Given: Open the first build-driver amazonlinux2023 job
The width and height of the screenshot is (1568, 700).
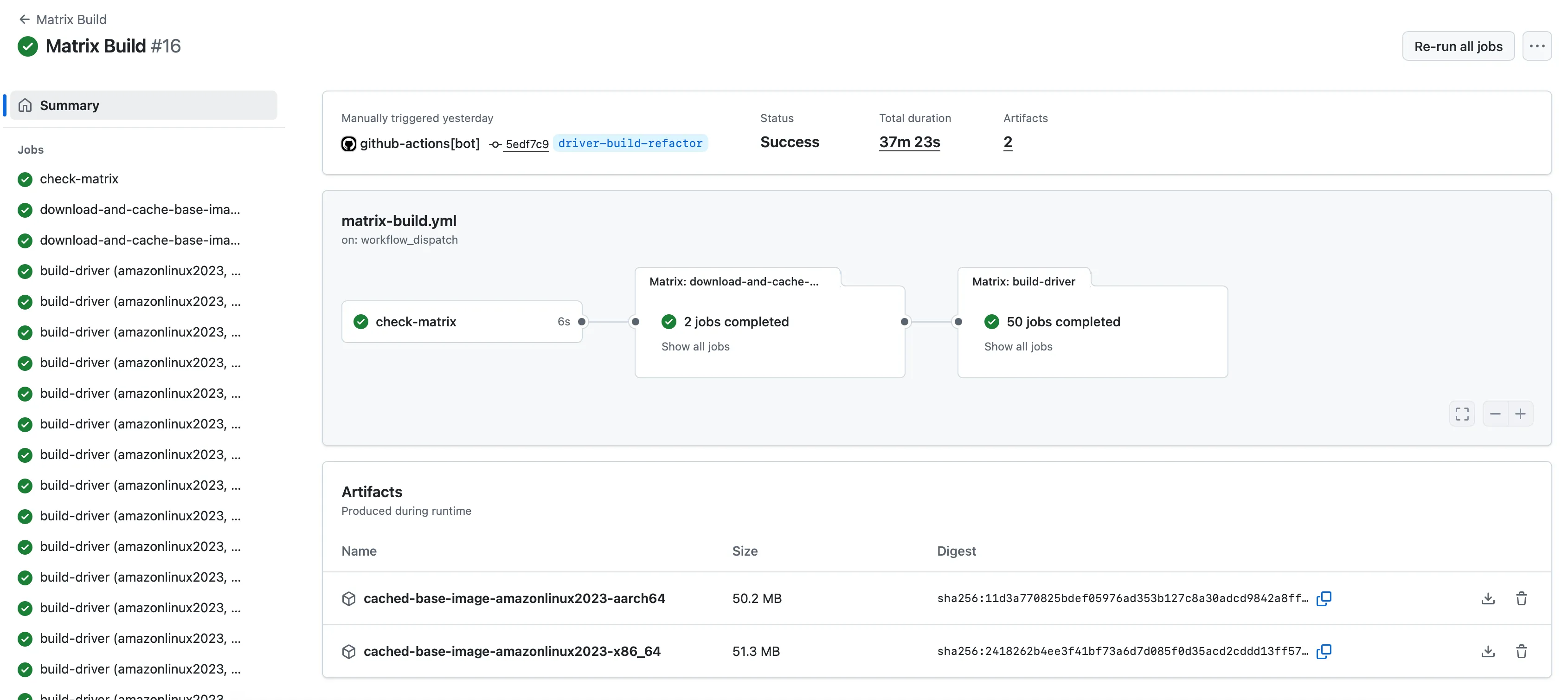Looking at the screenshot, I should (139, 271).
